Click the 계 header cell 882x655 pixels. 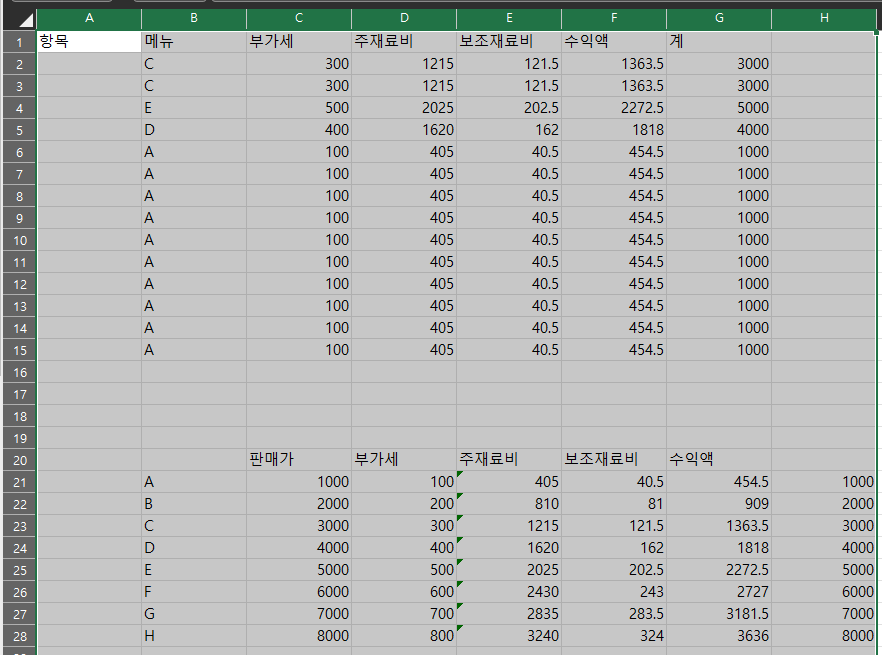[x=719, y=42]
